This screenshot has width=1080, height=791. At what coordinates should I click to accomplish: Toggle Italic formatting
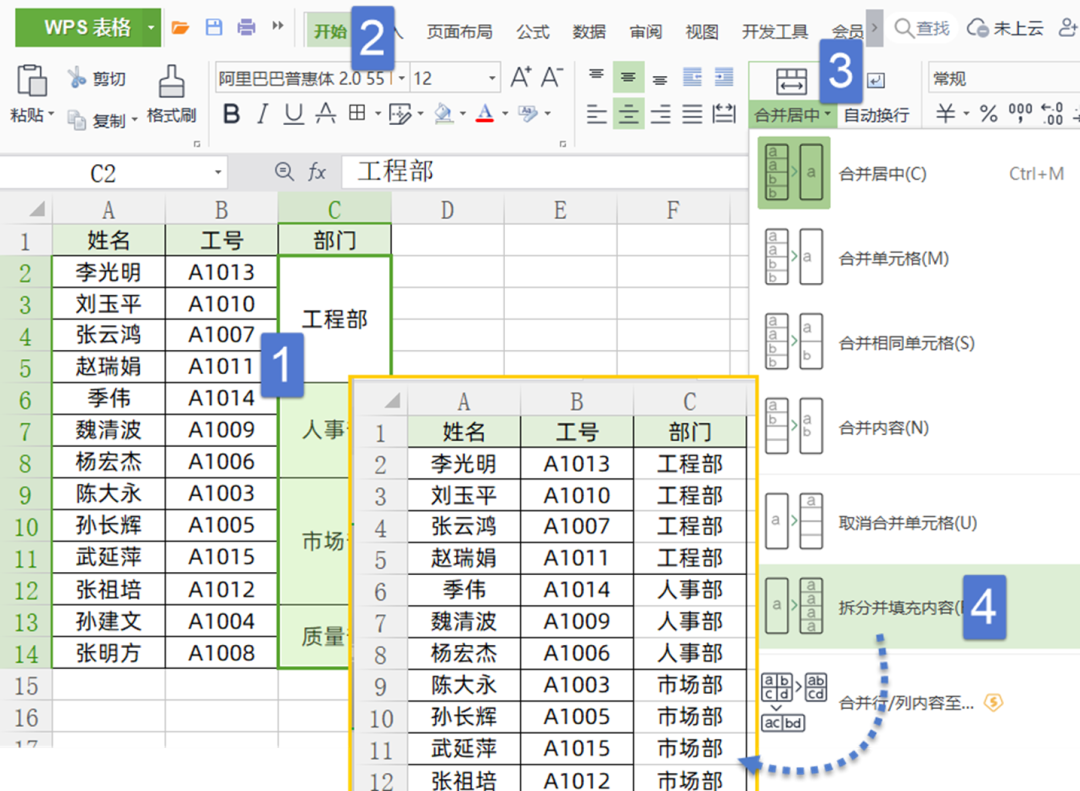(x=262, y=114)
